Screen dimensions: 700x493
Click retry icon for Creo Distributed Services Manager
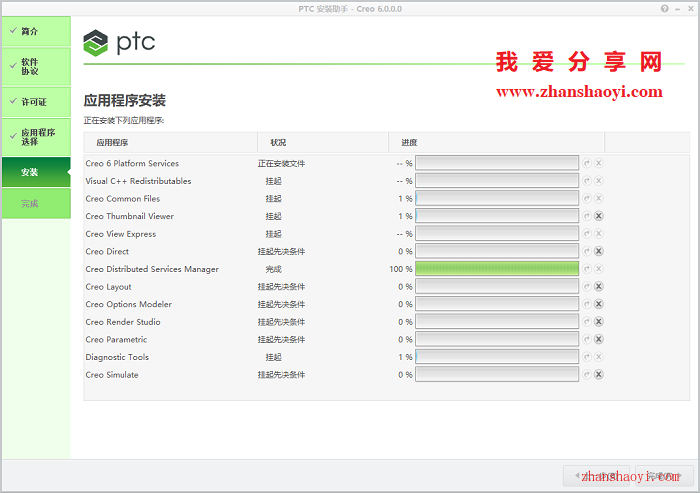(587, 269)
